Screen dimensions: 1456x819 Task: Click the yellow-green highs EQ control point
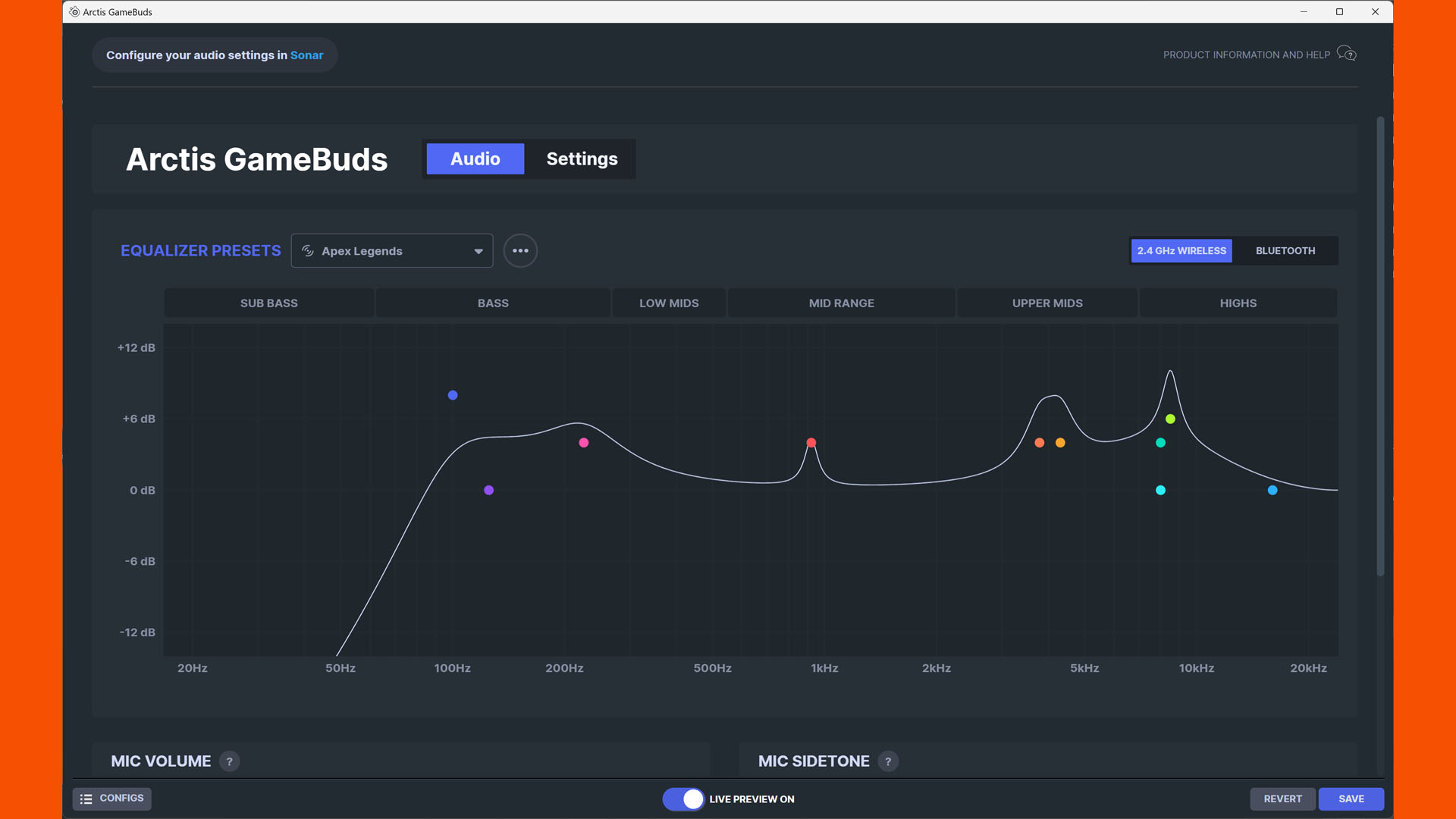click(x=1169, y=418)
